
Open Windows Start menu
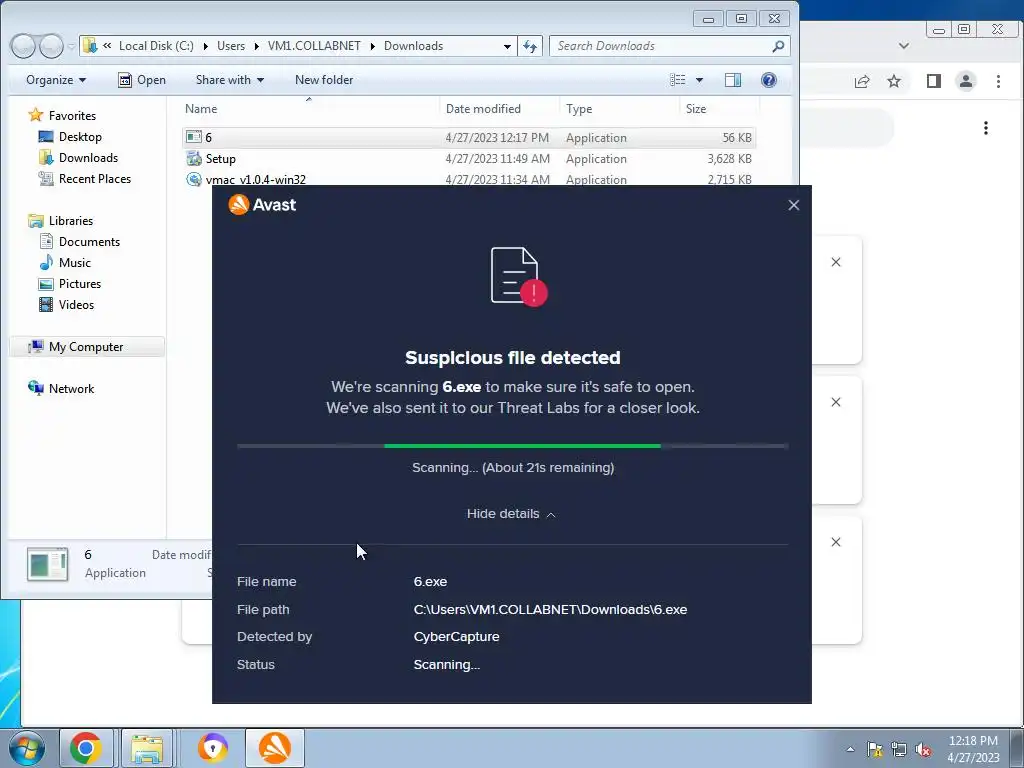pos(25,748)
